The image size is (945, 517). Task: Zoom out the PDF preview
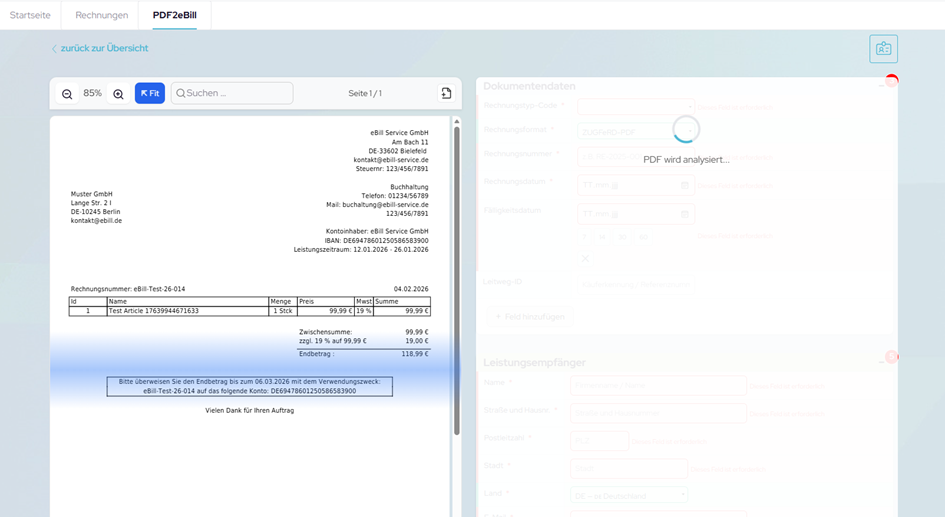click(67, 94)
